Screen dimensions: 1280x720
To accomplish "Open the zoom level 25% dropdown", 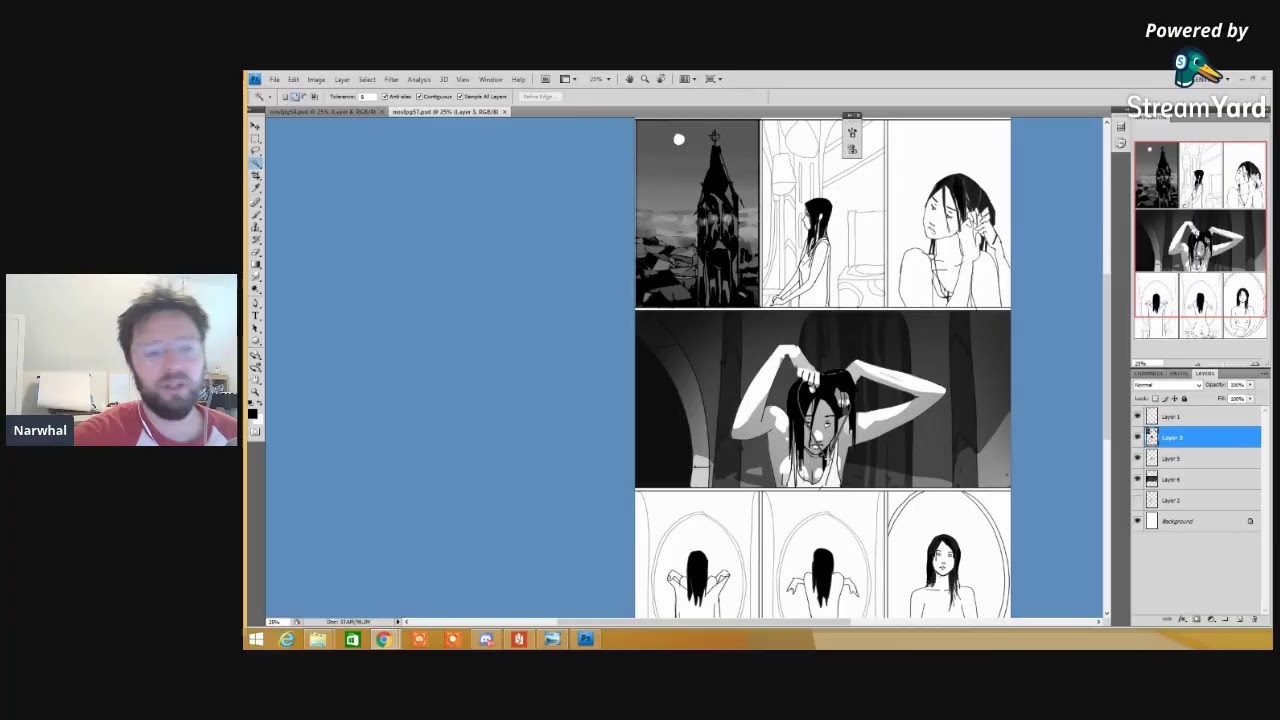I will pyautogui.click(x=599, y=79).
